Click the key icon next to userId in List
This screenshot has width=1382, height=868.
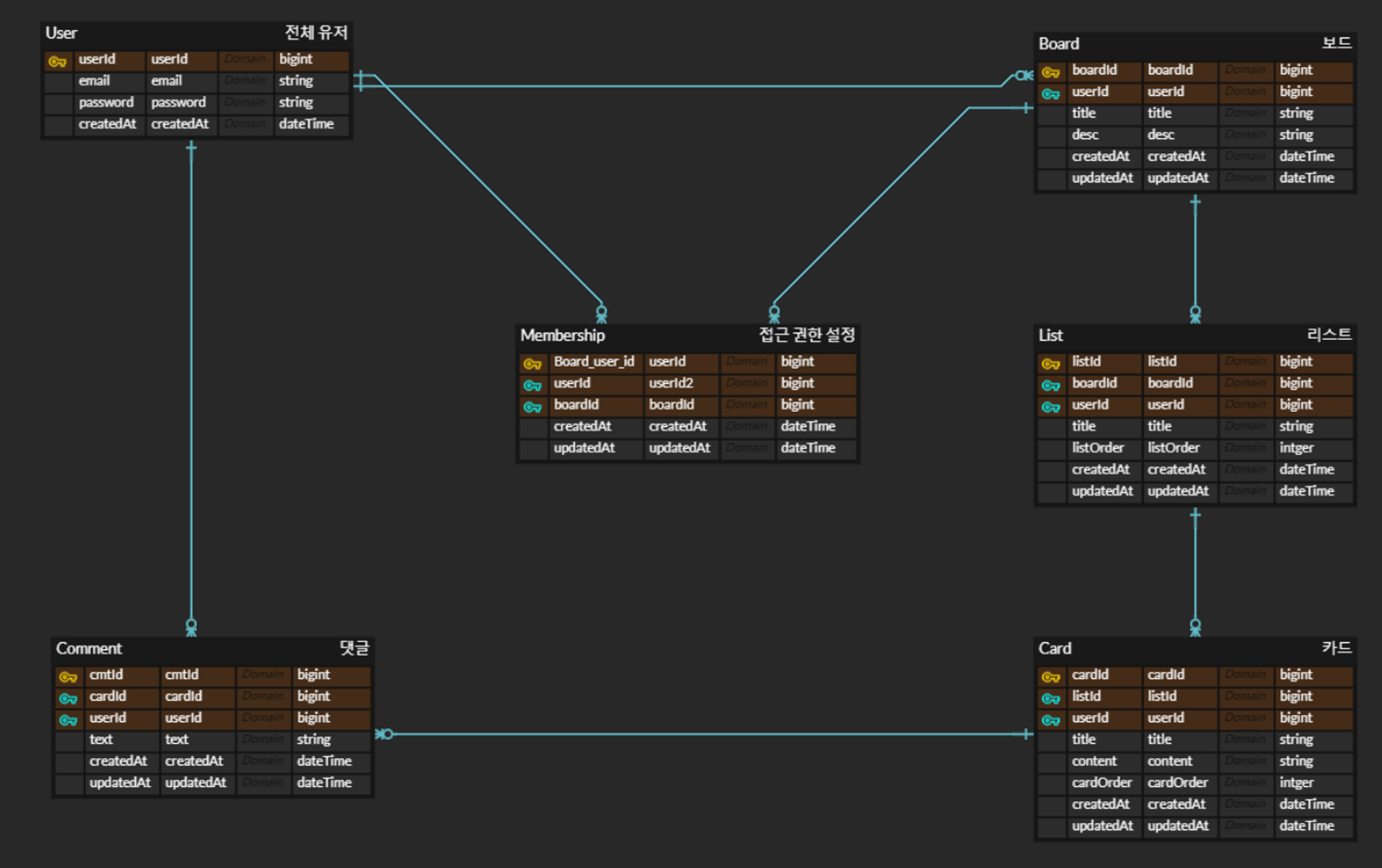1051,406
